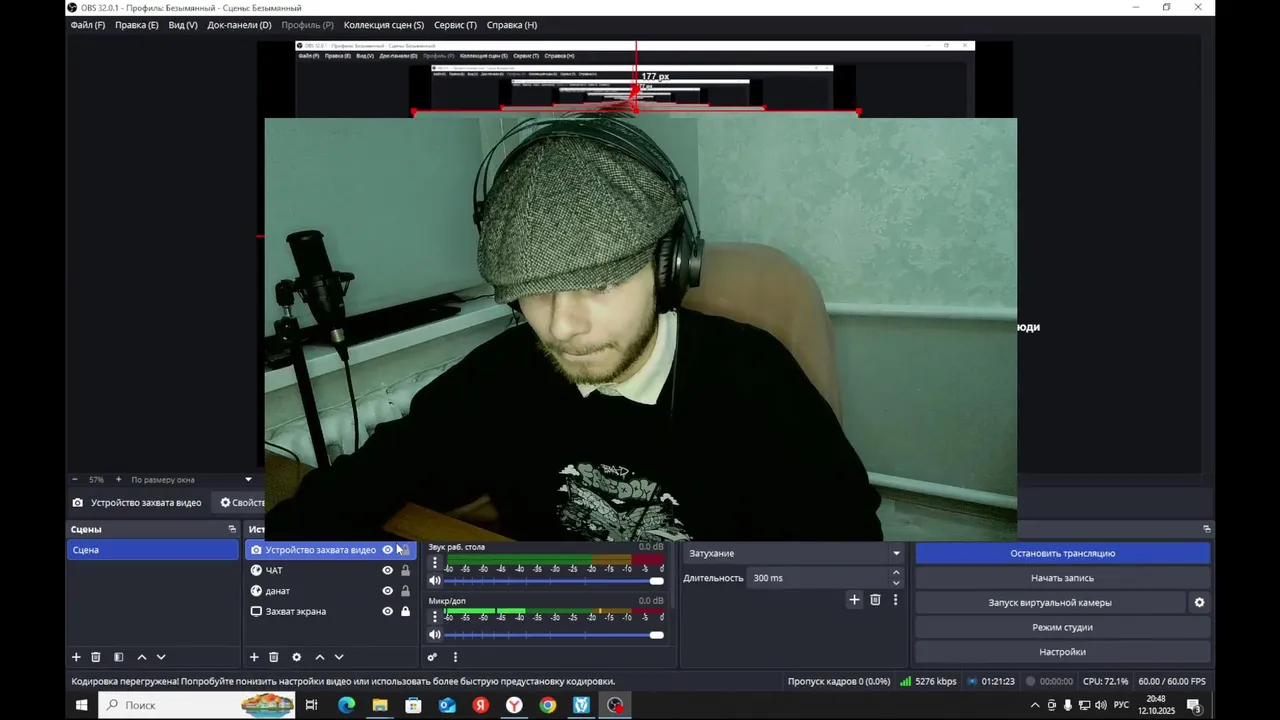Open Windows notification center
The height and width of the screenshot is (720, 1280).
point(1193,705)
